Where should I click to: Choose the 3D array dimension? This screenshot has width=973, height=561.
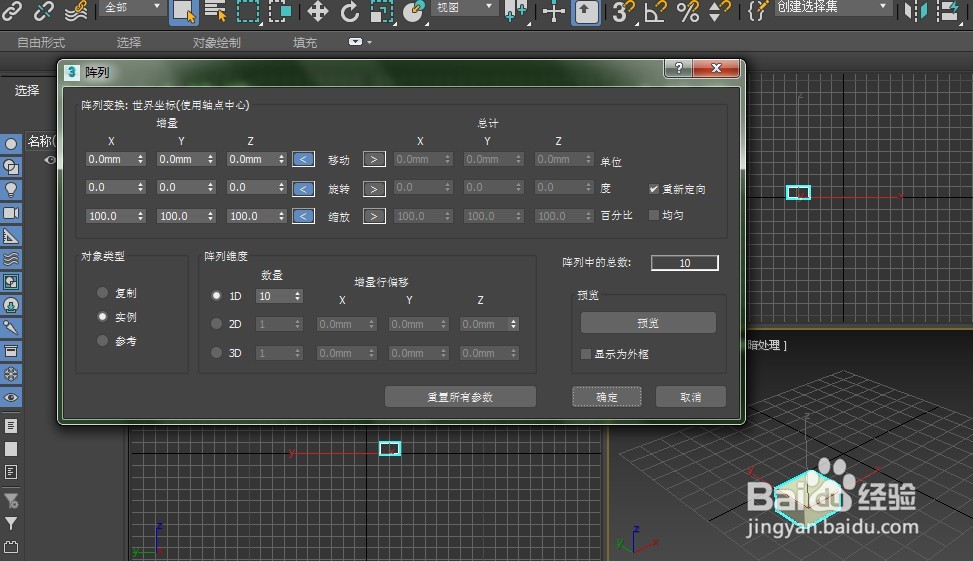pyautogui.click(x=216, y=352)
